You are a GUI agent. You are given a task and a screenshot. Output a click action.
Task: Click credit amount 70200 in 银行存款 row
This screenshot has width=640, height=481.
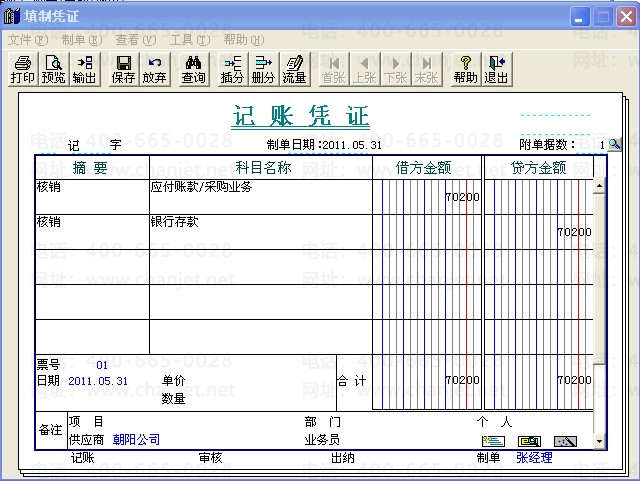pyautogui.click(x=574, y=232)
